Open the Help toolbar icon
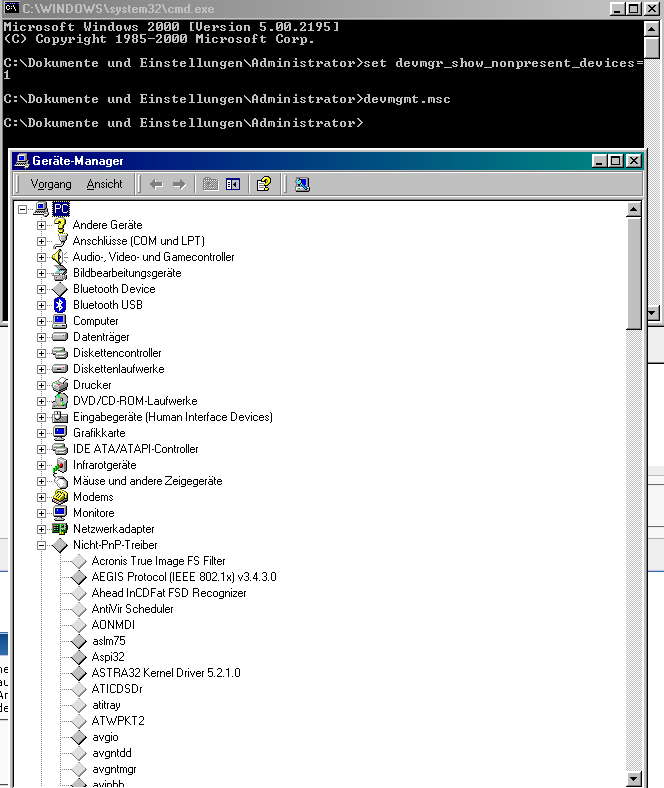The width and height of the screenshot is (664, 788). 263,184
